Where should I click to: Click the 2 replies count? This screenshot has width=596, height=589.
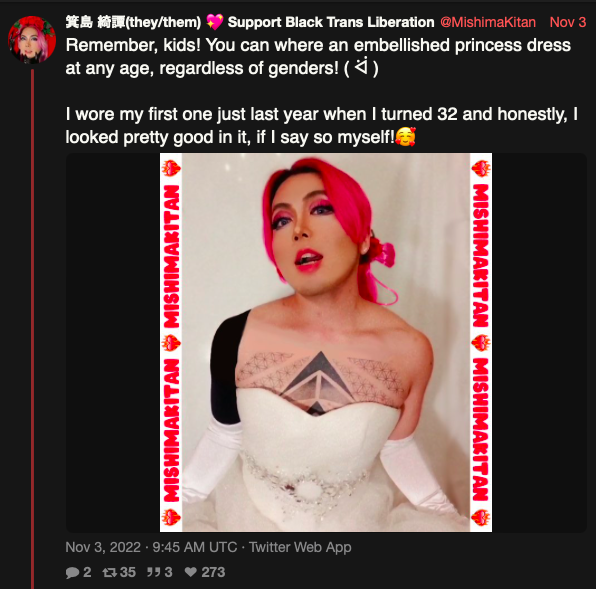87,572
